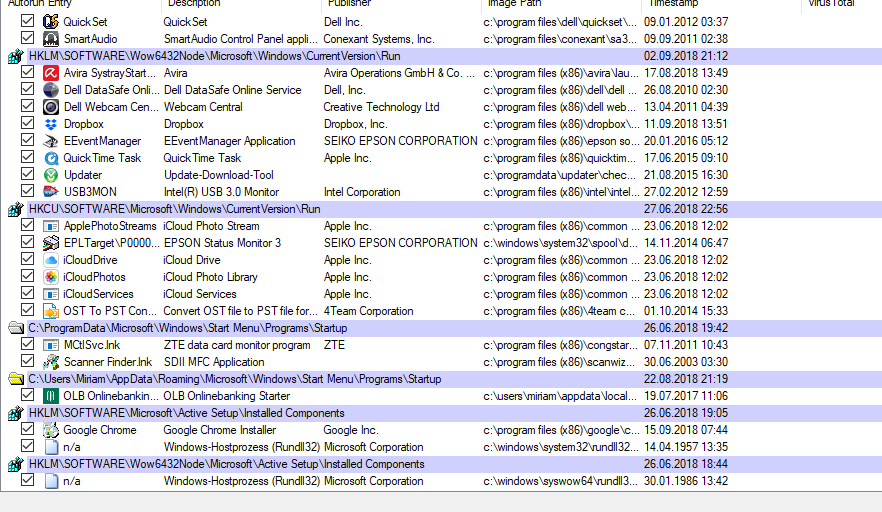The image size is (882, 512).
Task: Click the QuickSet entry icon
Action: (51, 22)
